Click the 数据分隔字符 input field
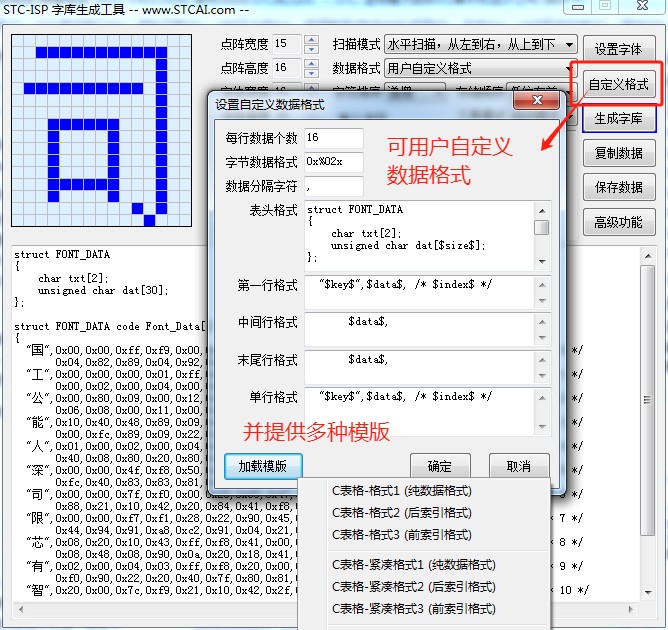This screenshot has width=668, height=630. tap(334, 187)
